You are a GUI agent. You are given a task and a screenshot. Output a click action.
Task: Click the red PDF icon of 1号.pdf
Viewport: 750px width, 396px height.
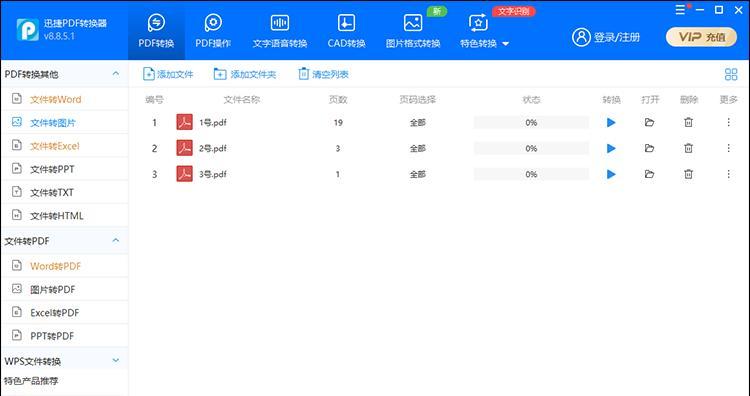(185, 122)
